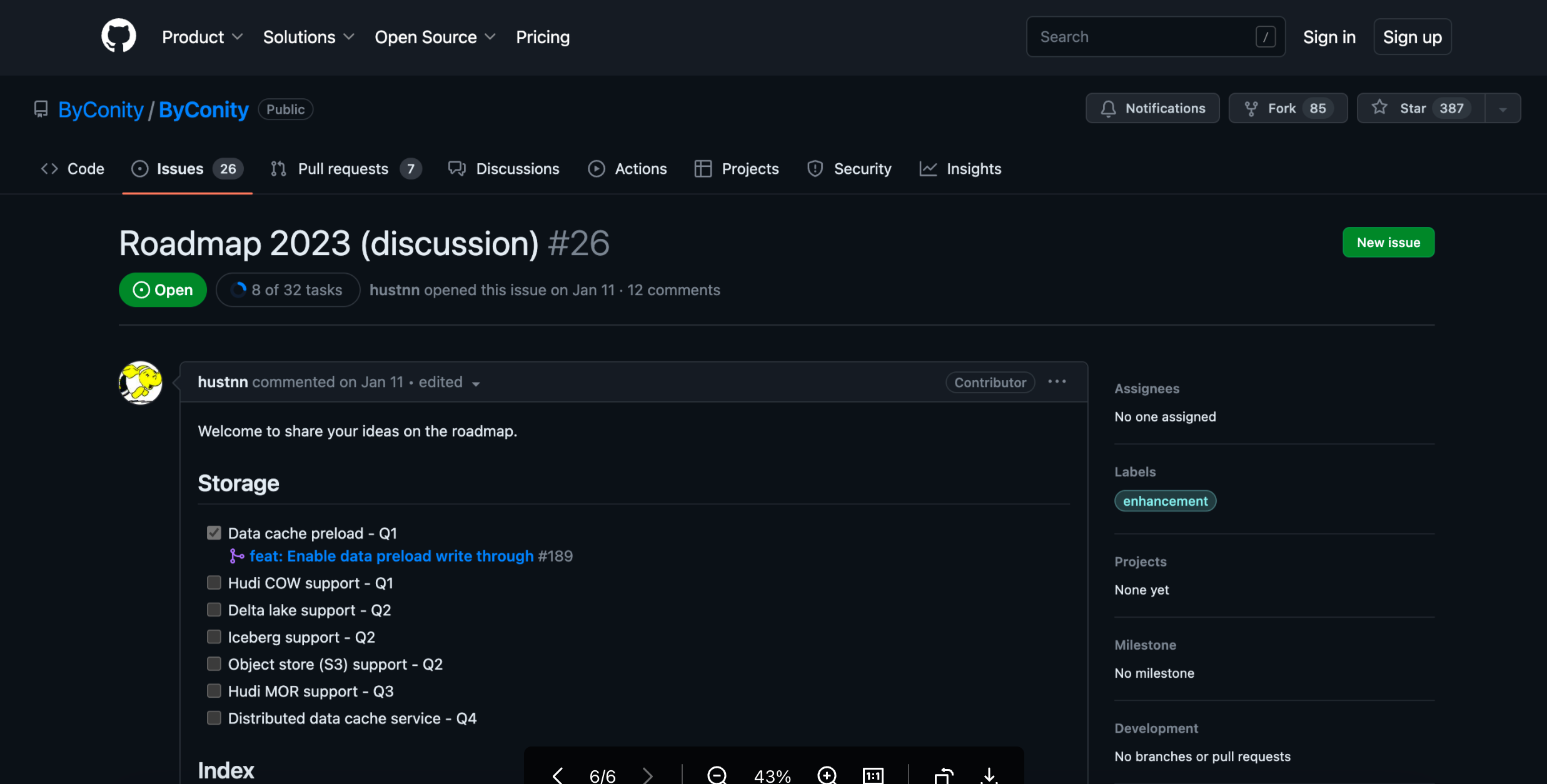Click the 1:1 actual size icon
1547x784 pixels.
click(x=873, y=775)
